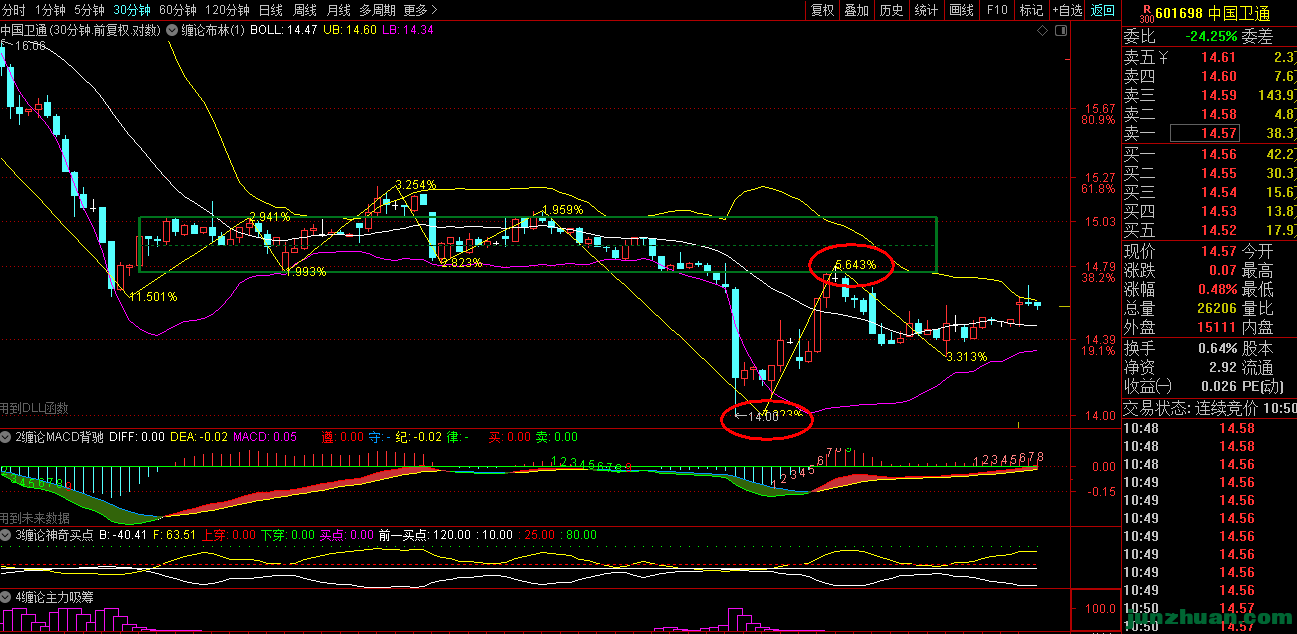Select the 5分钟 period
This screenshot has width=1297, height=634.
89,10
